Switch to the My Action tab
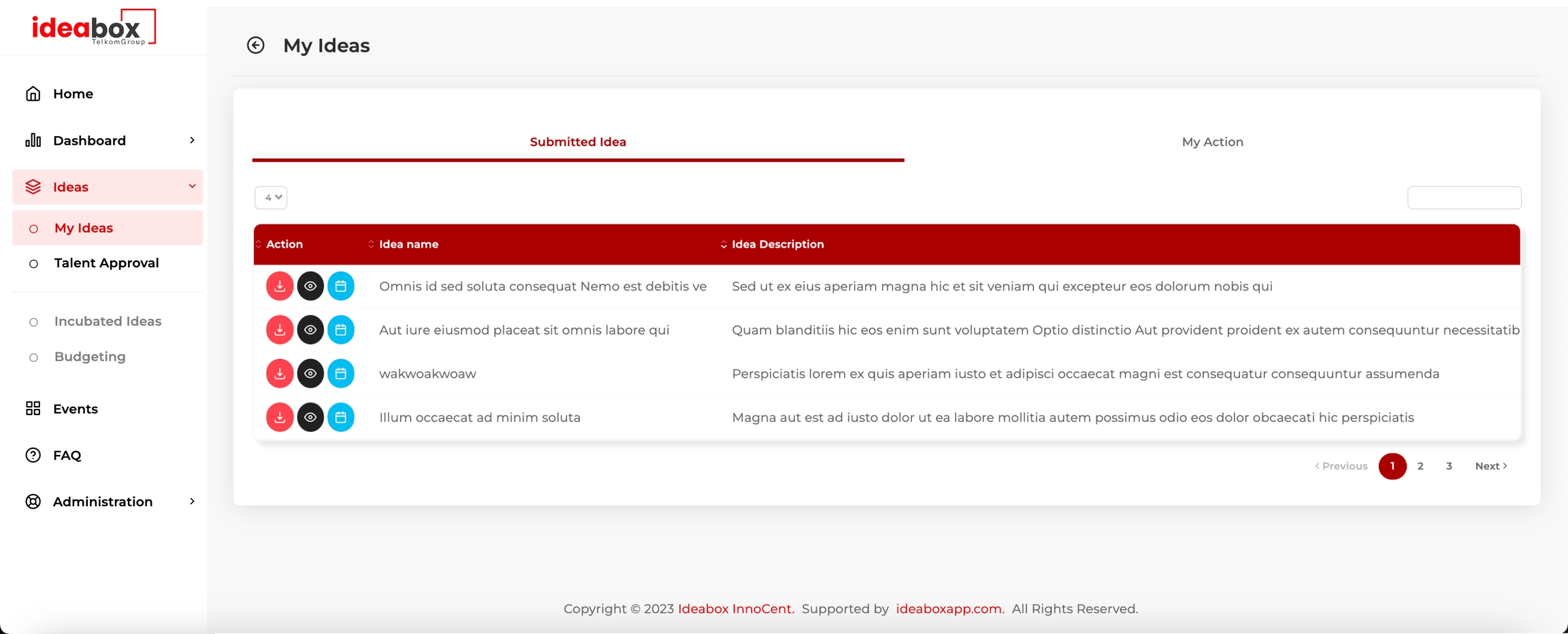This screenshot has width=1568, height=634. tap(1212, 142)
